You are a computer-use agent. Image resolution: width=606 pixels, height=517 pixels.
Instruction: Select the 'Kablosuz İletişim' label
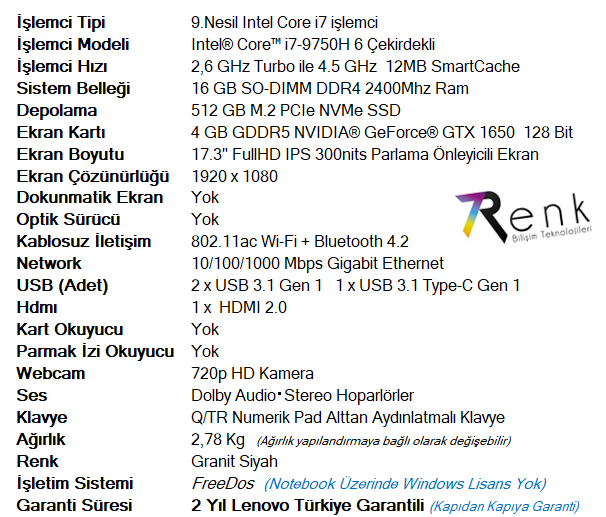(83, 241)
